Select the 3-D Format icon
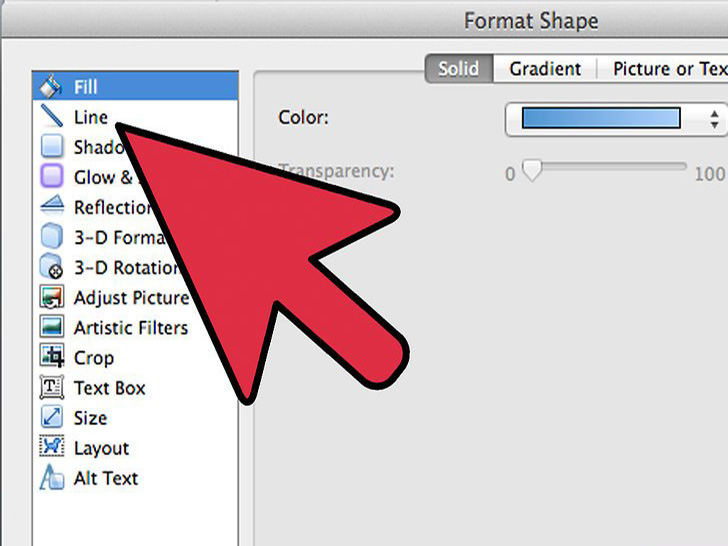728x546 pixels. point(51,237)
